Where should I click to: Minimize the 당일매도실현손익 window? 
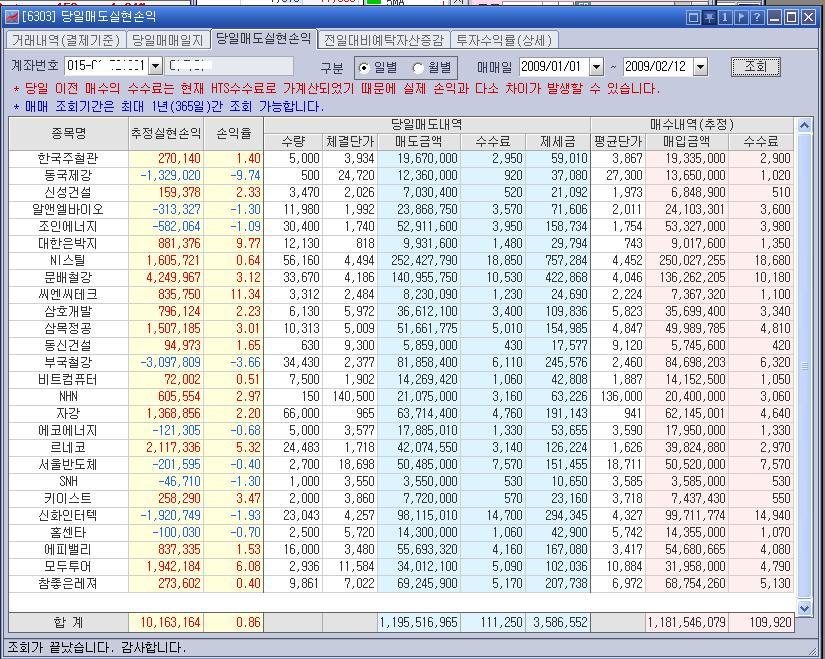(775, 17)
